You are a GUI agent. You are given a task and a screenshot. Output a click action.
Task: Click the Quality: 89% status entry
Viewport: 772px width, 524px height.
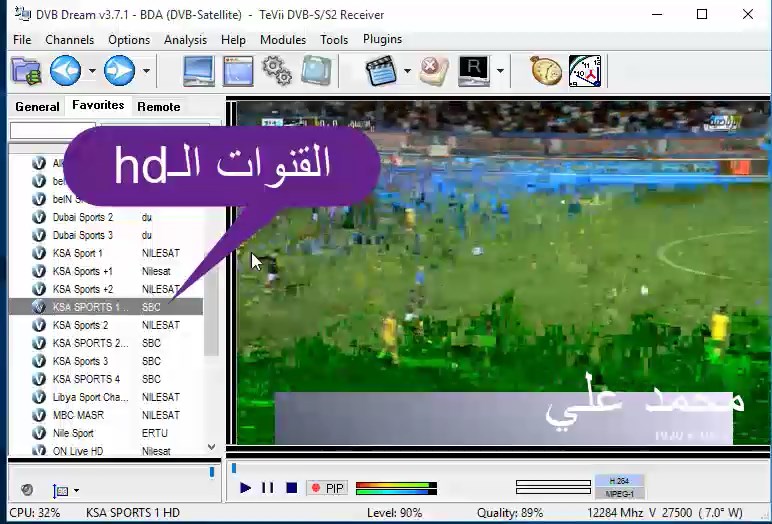(510, 513)
